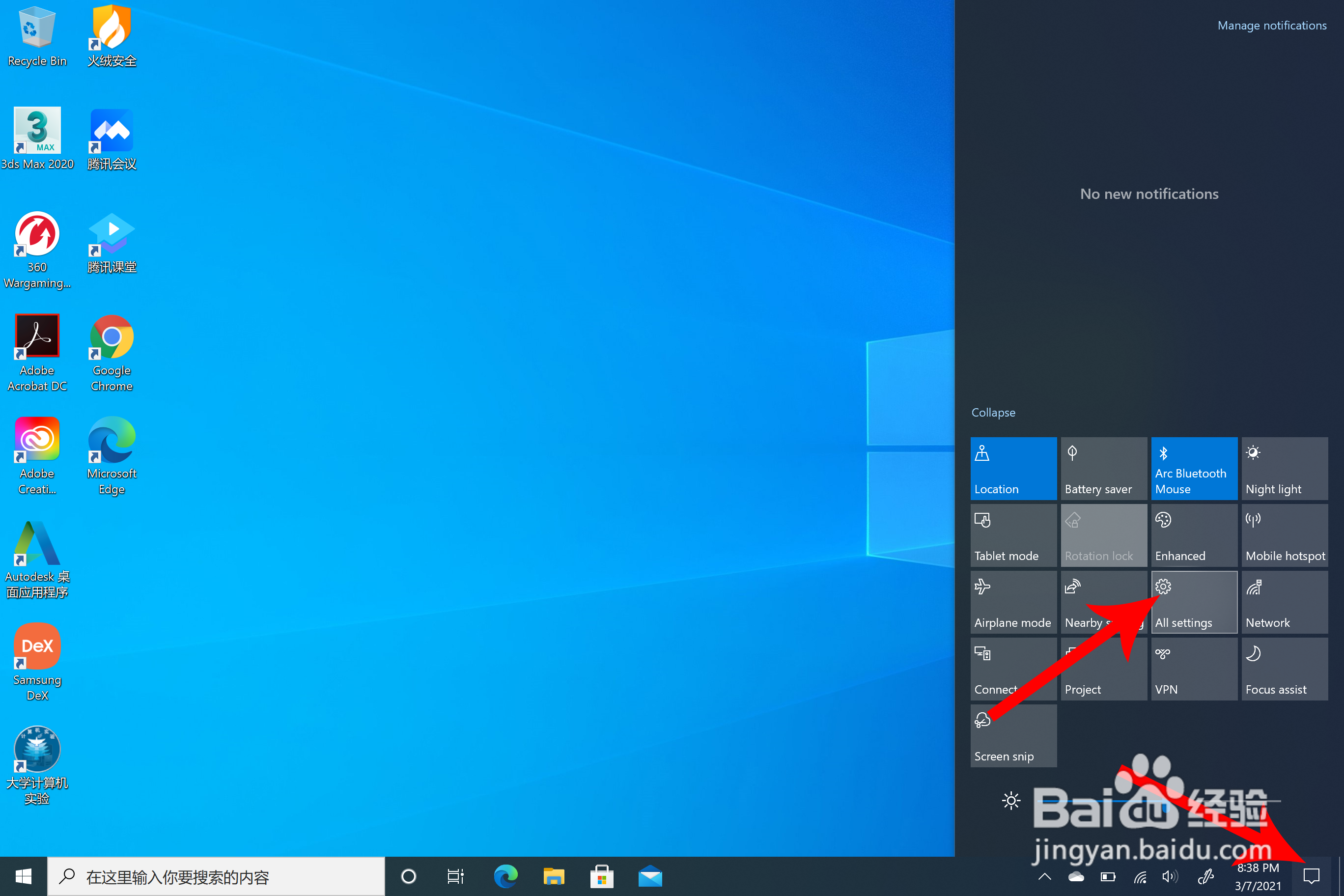
Task: Enable Night light tile
Action: click(1284, 468)
